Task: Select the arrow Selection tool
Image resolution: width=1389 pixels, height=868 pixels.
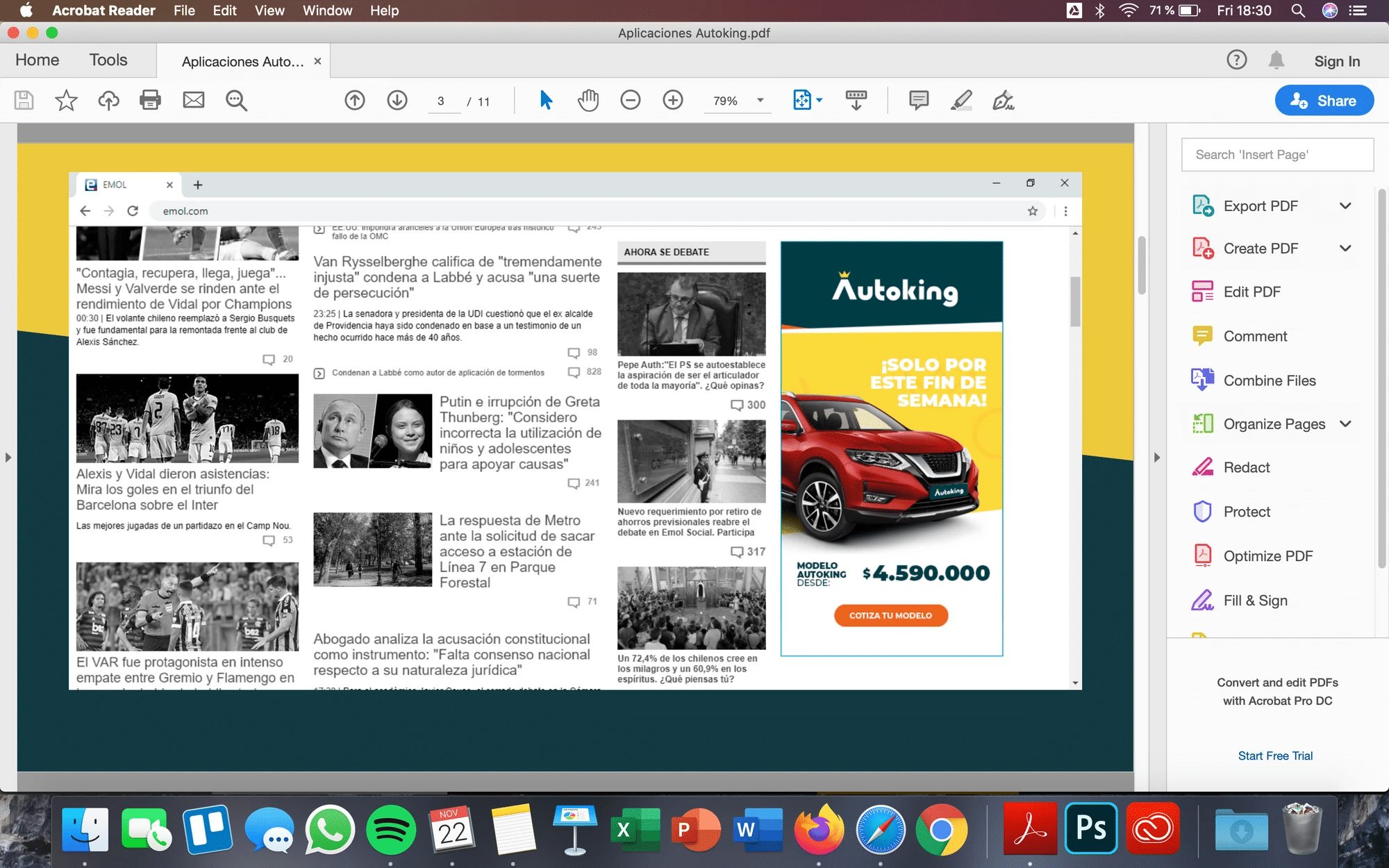Action: 546,101
